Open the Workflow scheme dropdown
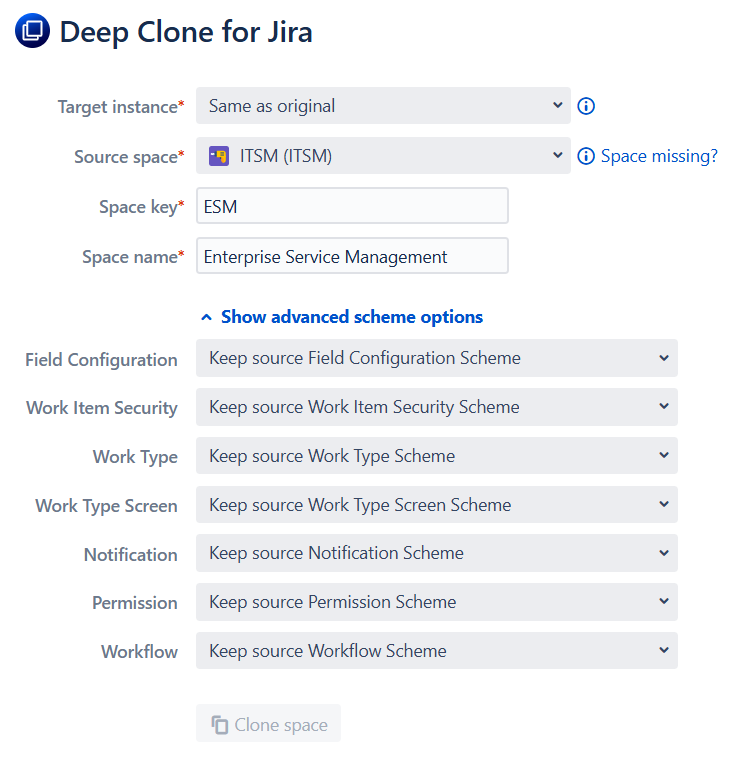 (x=437, y=651)
